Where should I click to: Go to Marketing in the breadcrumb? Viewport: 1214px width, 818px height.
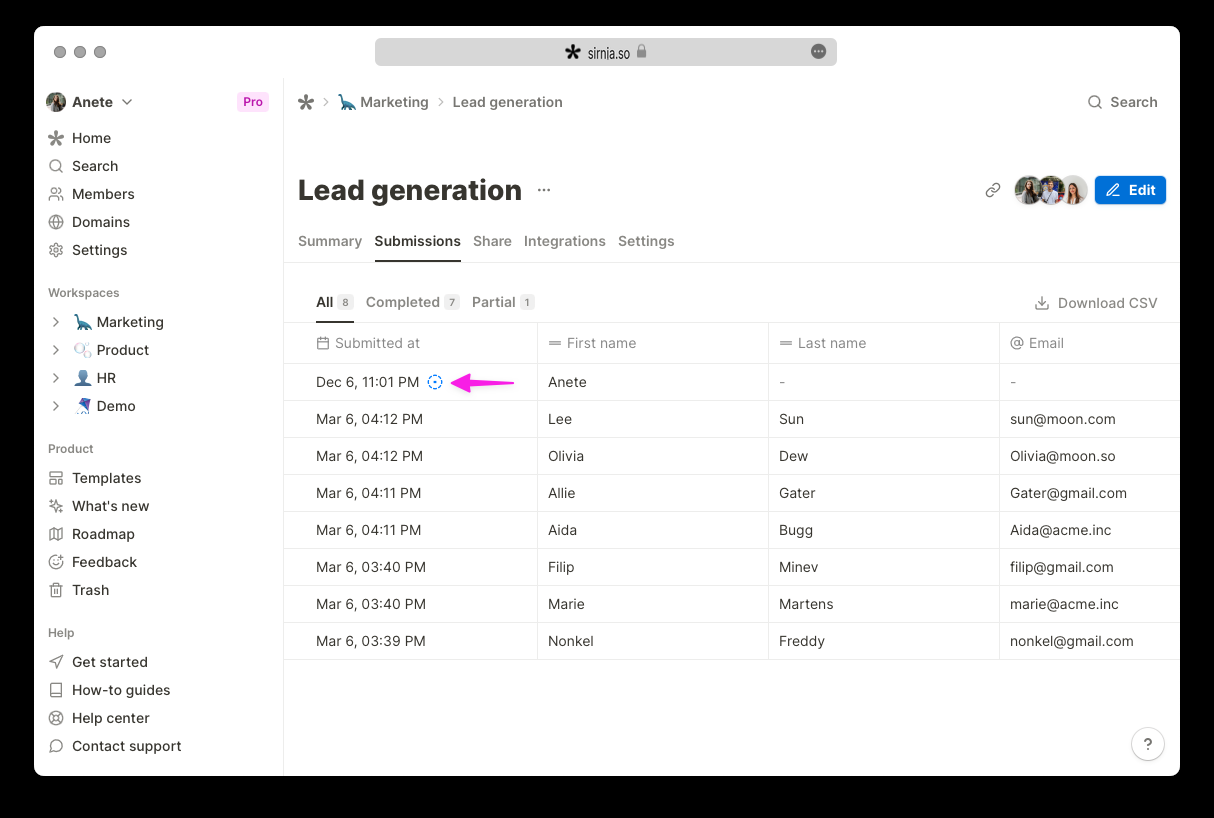point(383,102)
